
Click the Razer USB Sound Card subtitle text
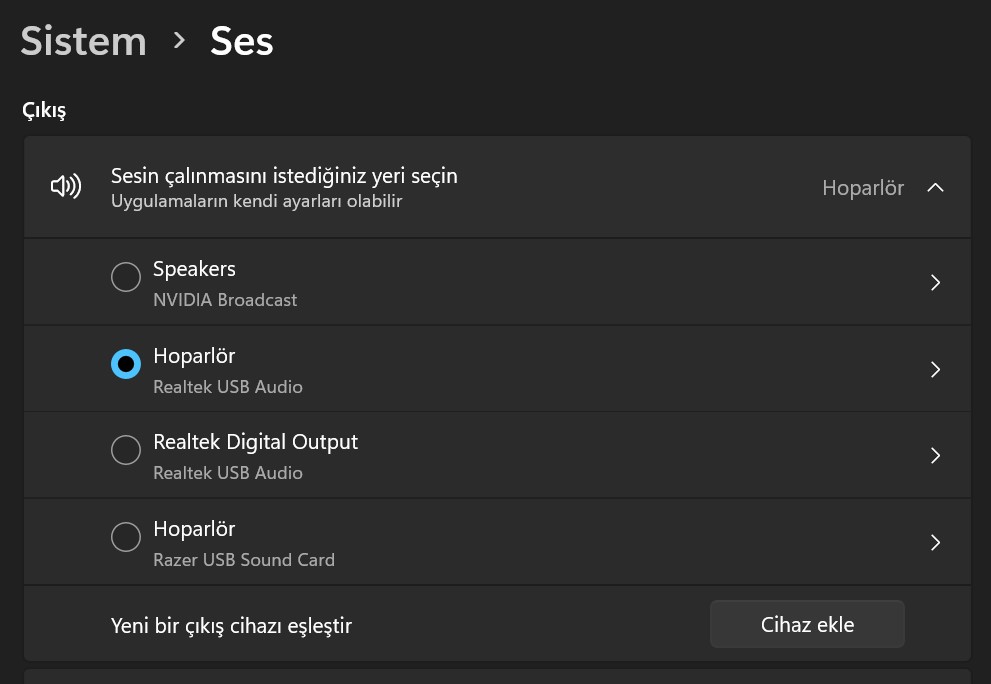tap(244, 560)
